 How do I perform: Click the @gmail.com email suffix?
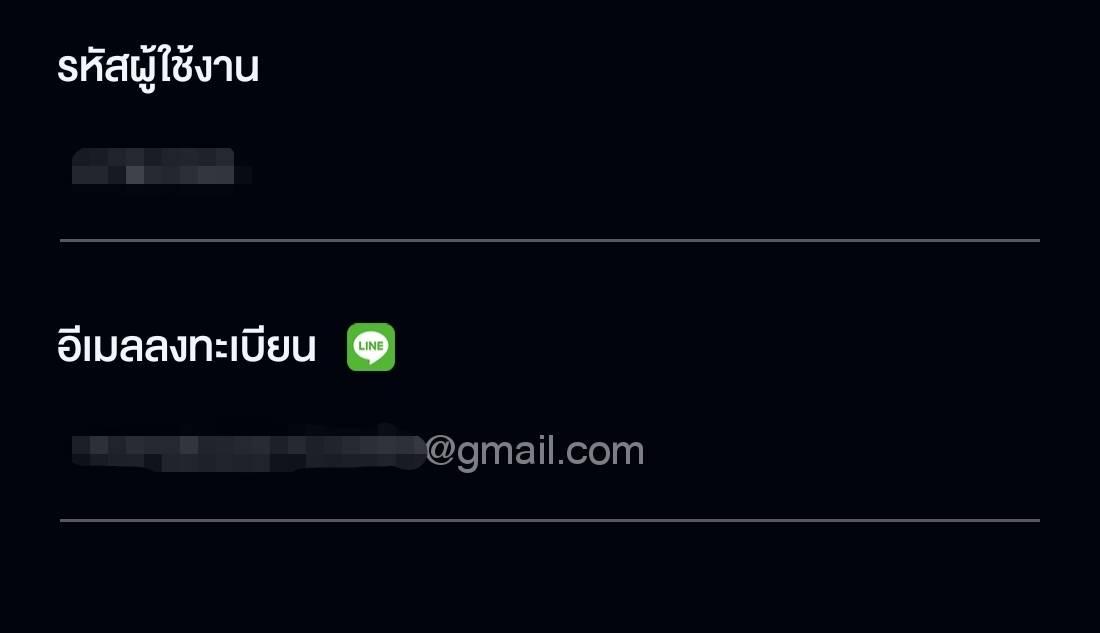coord(535,451)
